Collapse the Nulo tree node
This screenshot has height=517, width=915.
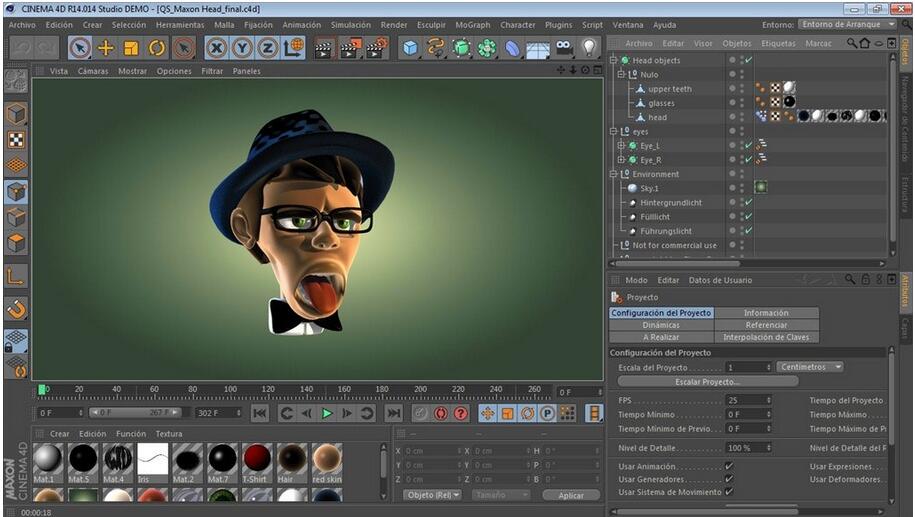pyautogui.click(x=621, y=75)
